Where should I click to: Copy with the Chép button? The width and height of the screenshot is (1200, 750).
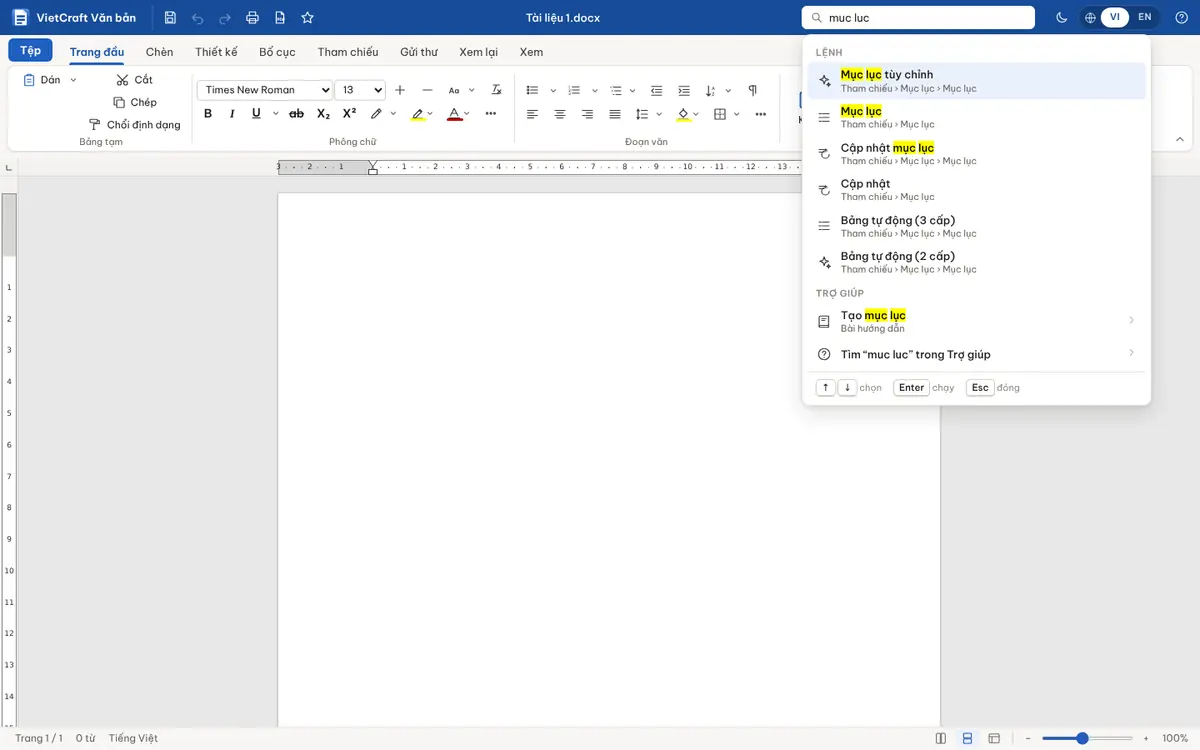[x=135, y=102]
